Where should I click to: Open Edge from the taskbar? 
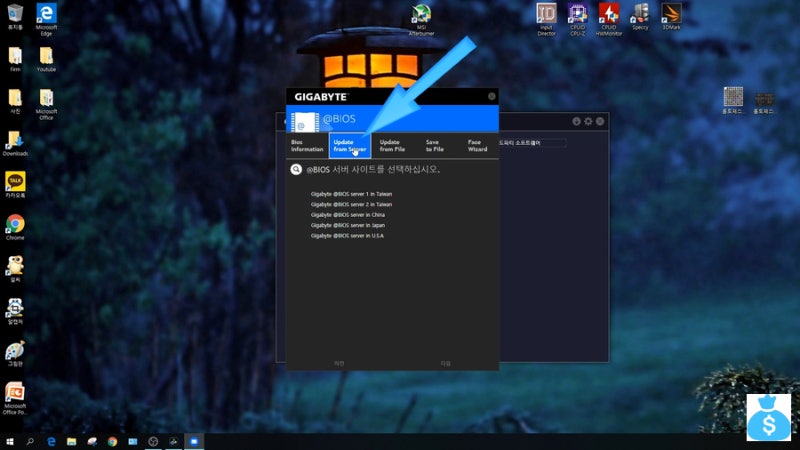coord(51,441)
